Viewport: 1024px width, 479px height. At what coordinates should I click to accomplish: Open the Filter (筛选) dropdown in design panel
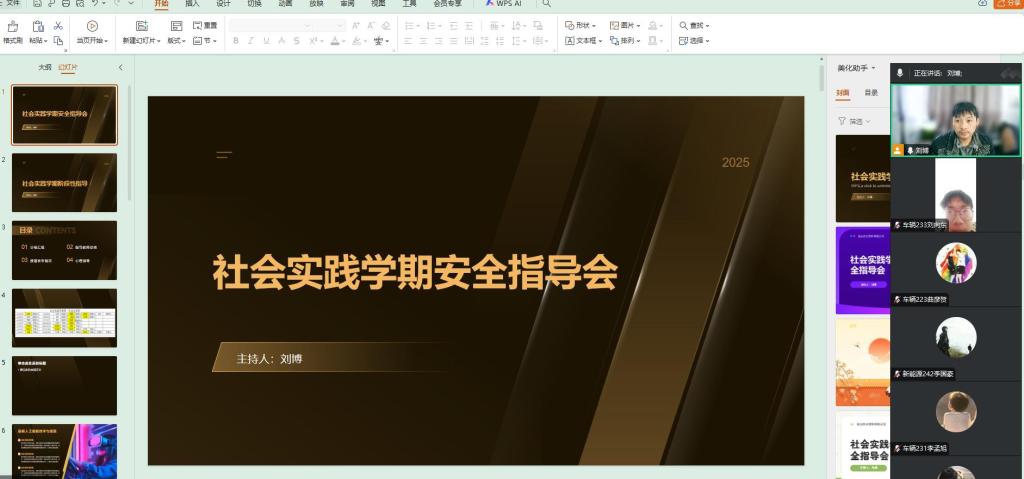tap(855, 122)
